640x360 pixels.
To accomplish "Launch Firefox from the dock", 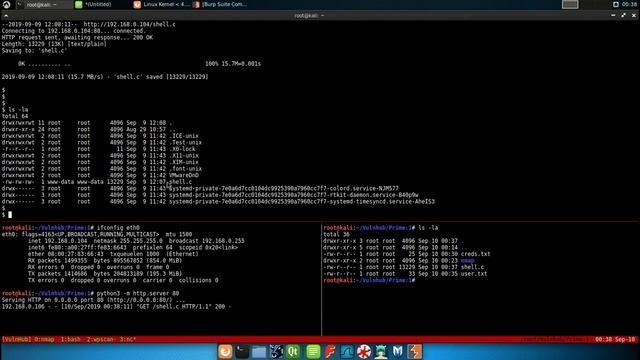I will click(x=225, y=351).
